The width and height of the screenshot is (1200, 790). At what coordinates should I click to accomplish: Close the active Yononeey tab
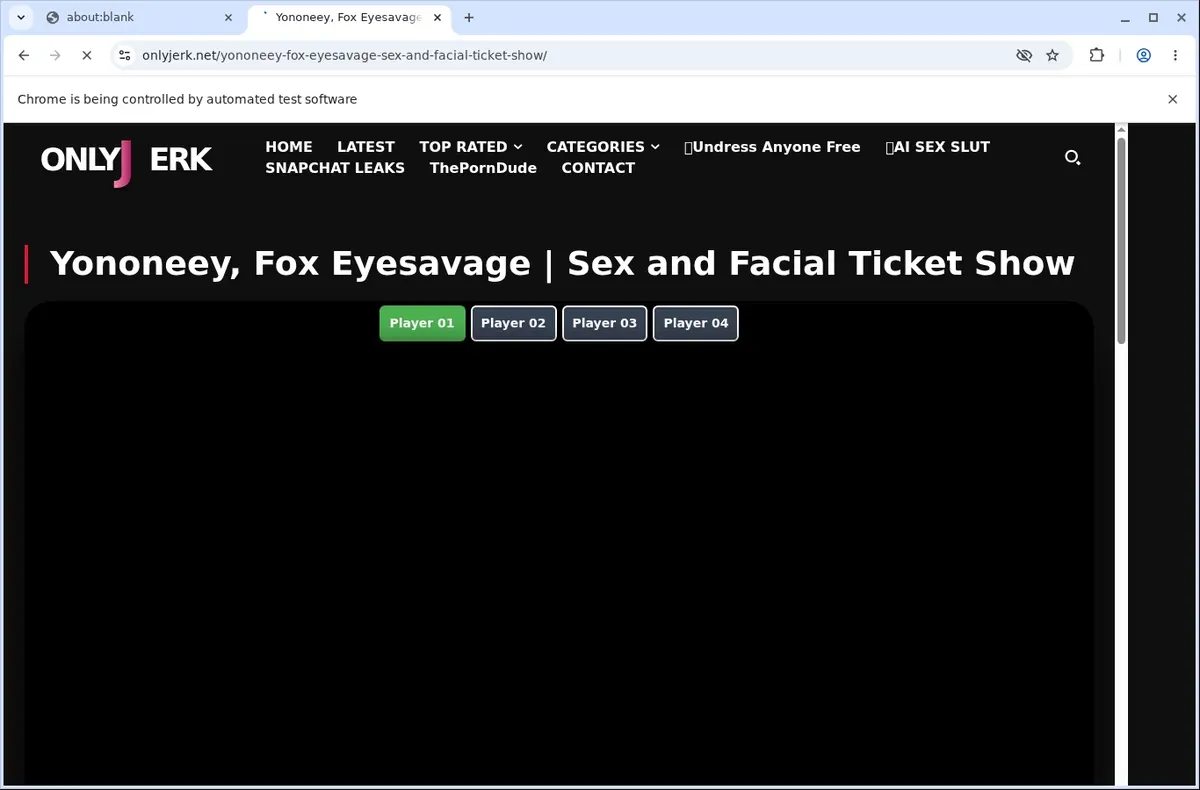436,17
